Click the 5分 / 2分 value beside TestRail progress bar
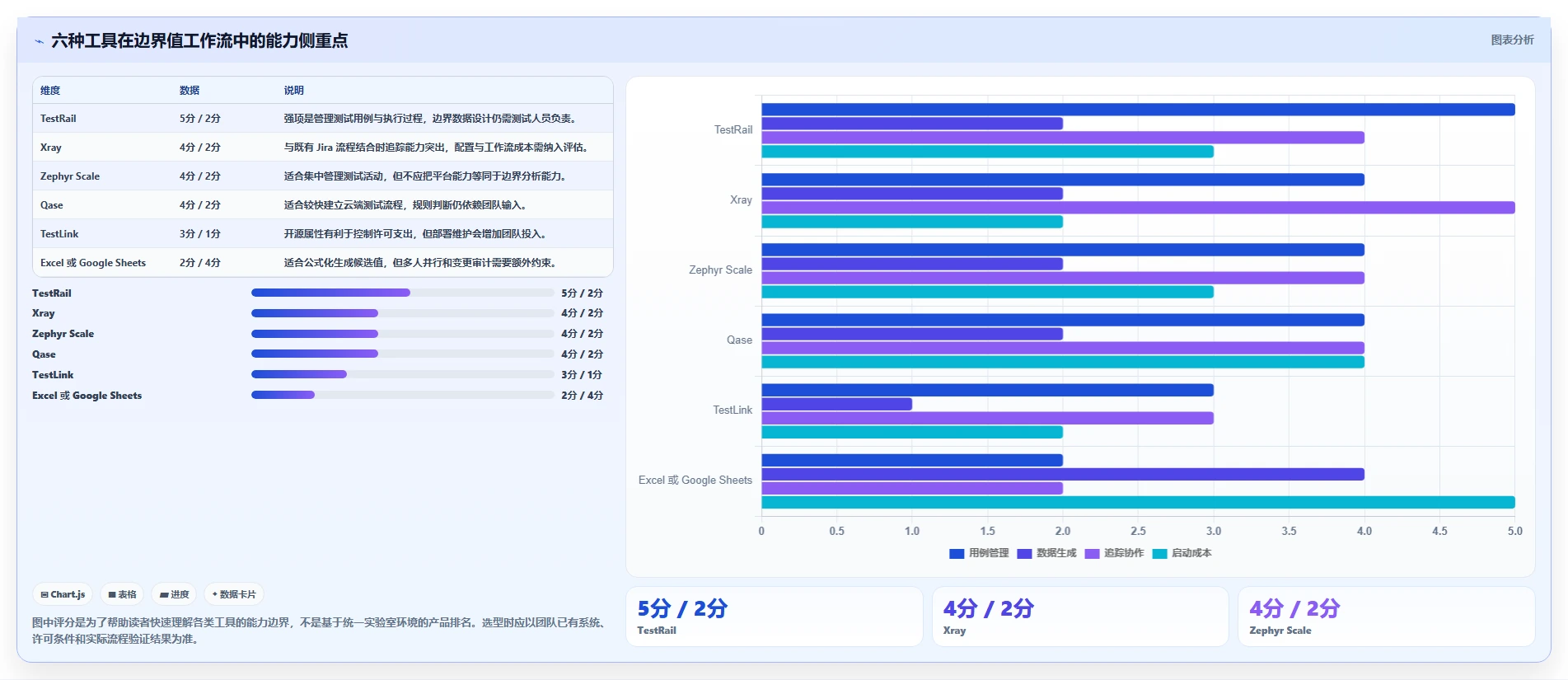The width and height of the screenshot is (1568, 680). [x=582, y=293]
